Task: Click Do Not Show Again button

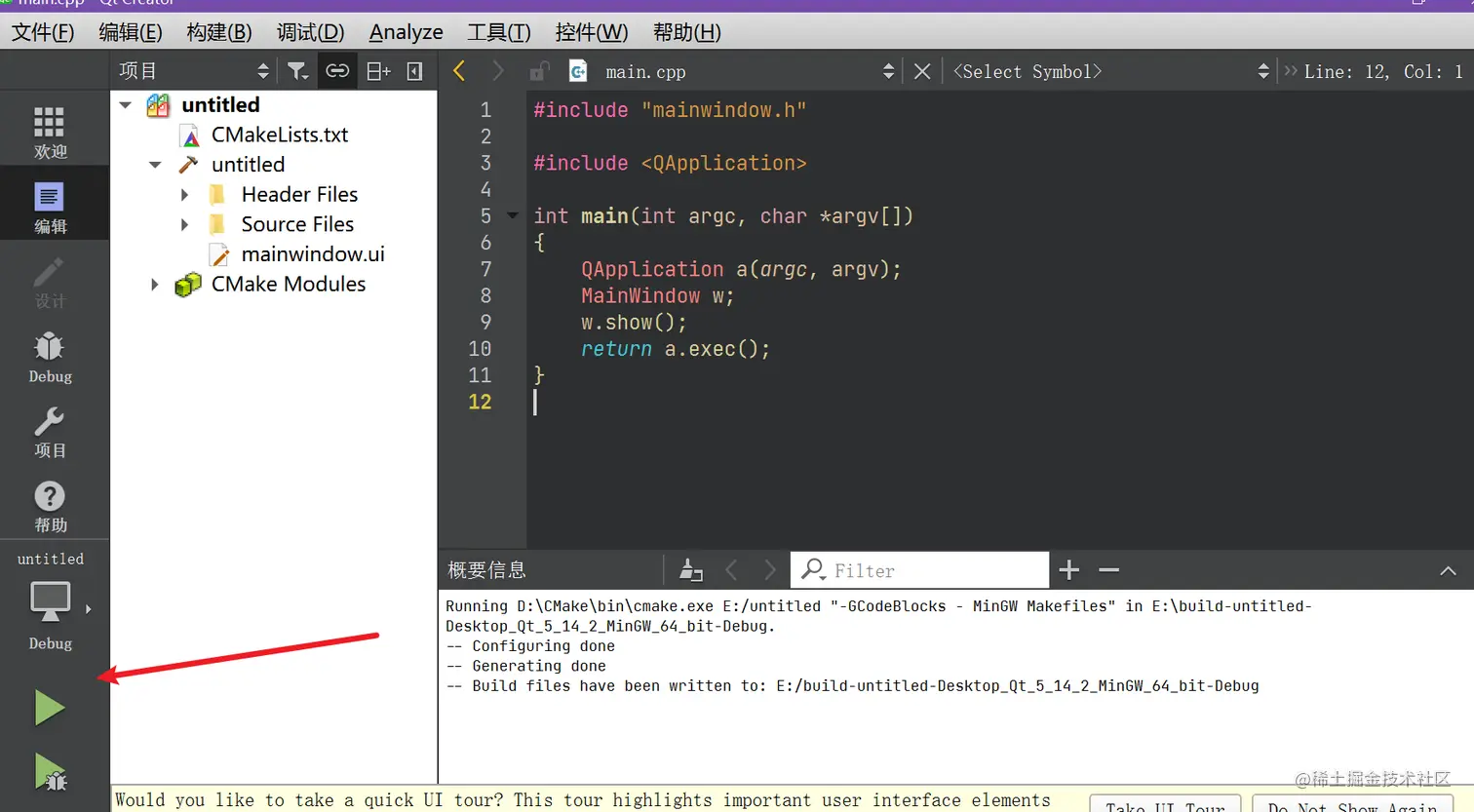Action: pyautogui.click(x=1352, y=805)
